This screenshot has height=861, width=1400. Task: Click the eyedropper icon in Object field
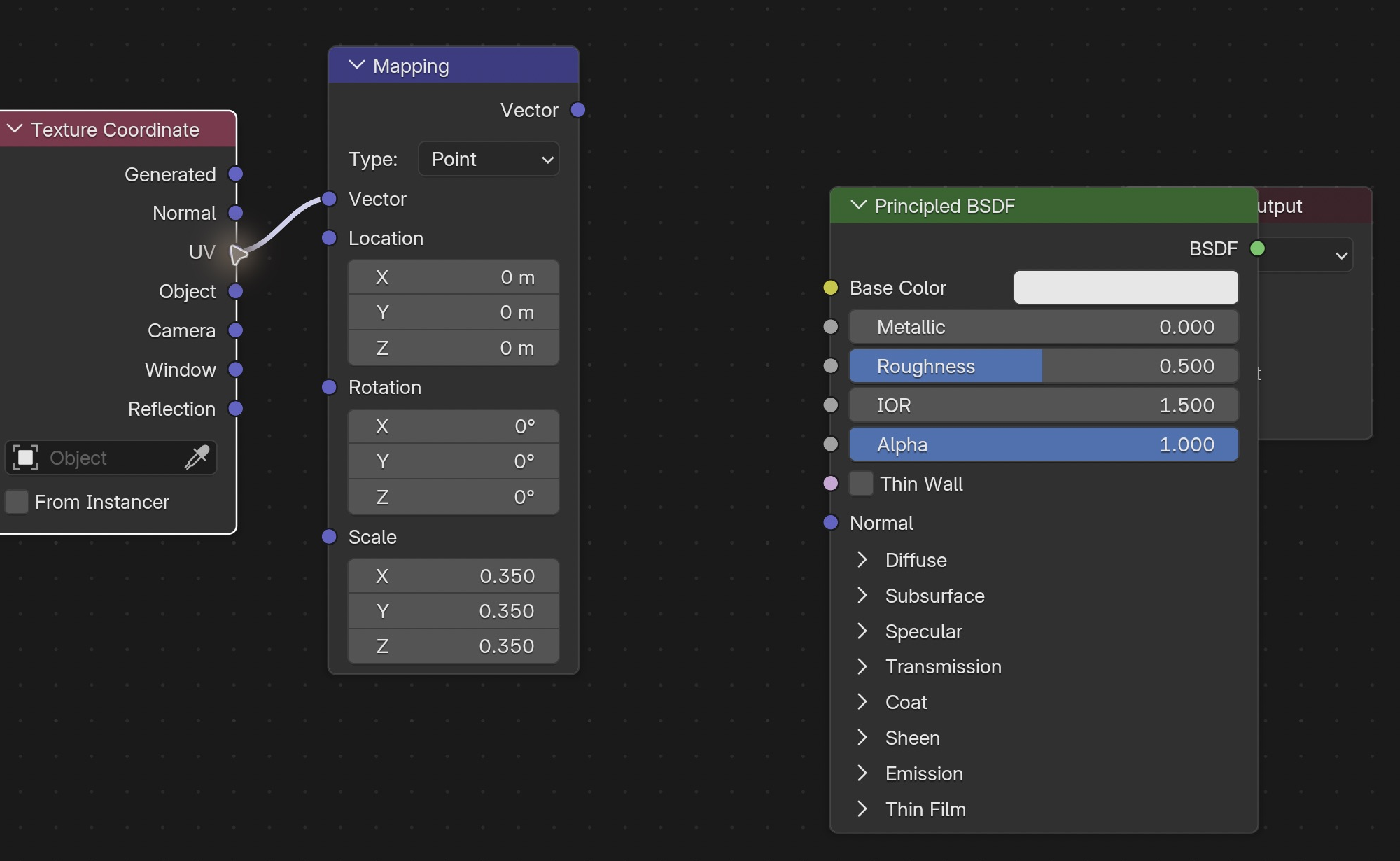click(x=197, y=458)
